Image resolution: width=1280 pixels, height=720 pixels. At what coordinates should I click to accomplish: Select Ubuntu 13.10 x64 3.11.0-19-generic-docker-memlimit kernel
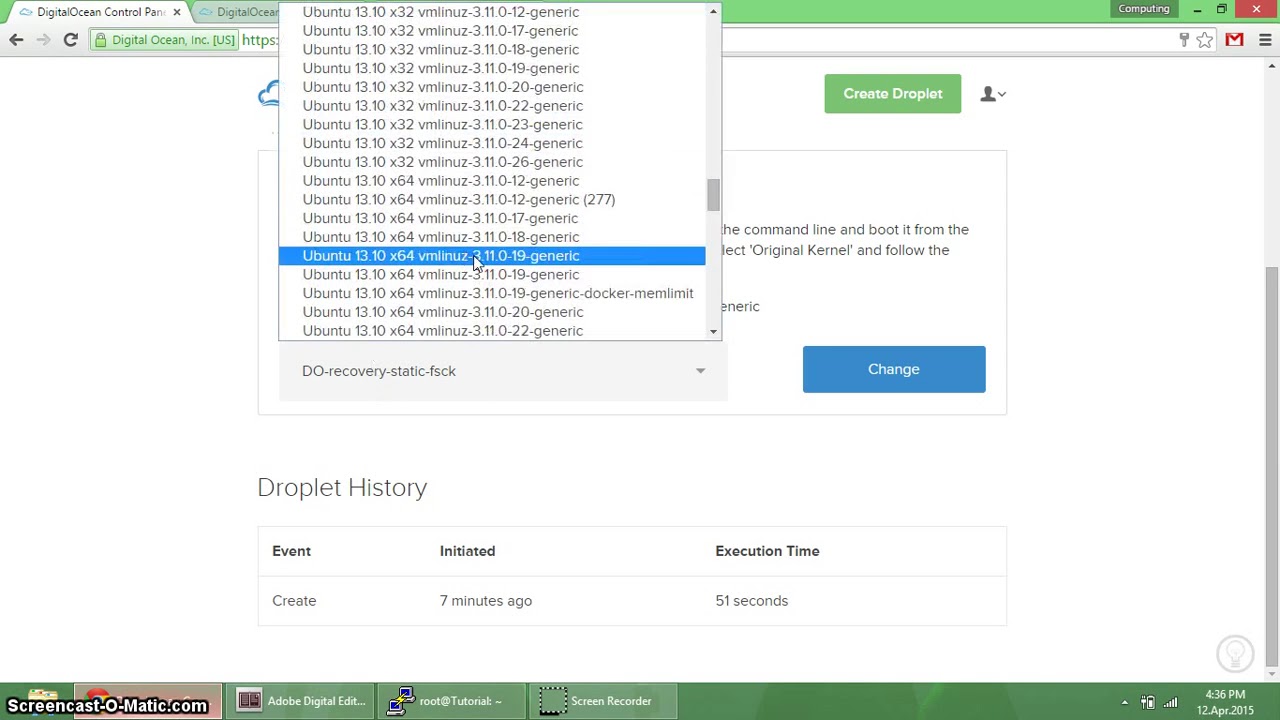[x=498, y=293]
